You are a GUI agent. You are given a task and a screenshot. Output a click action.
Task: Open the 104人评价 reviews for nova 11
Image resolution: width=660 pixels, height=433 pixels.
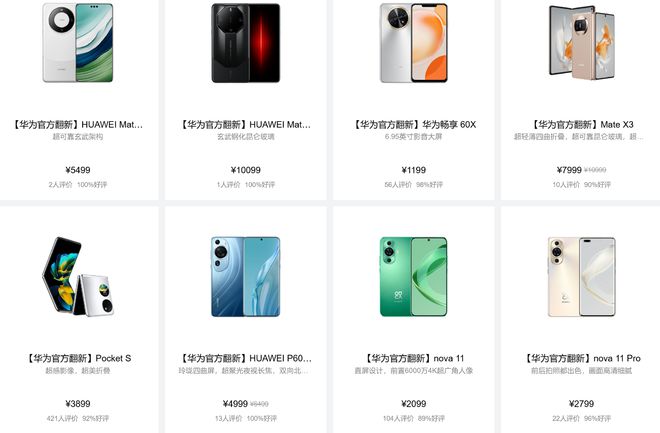click(398, 418)
